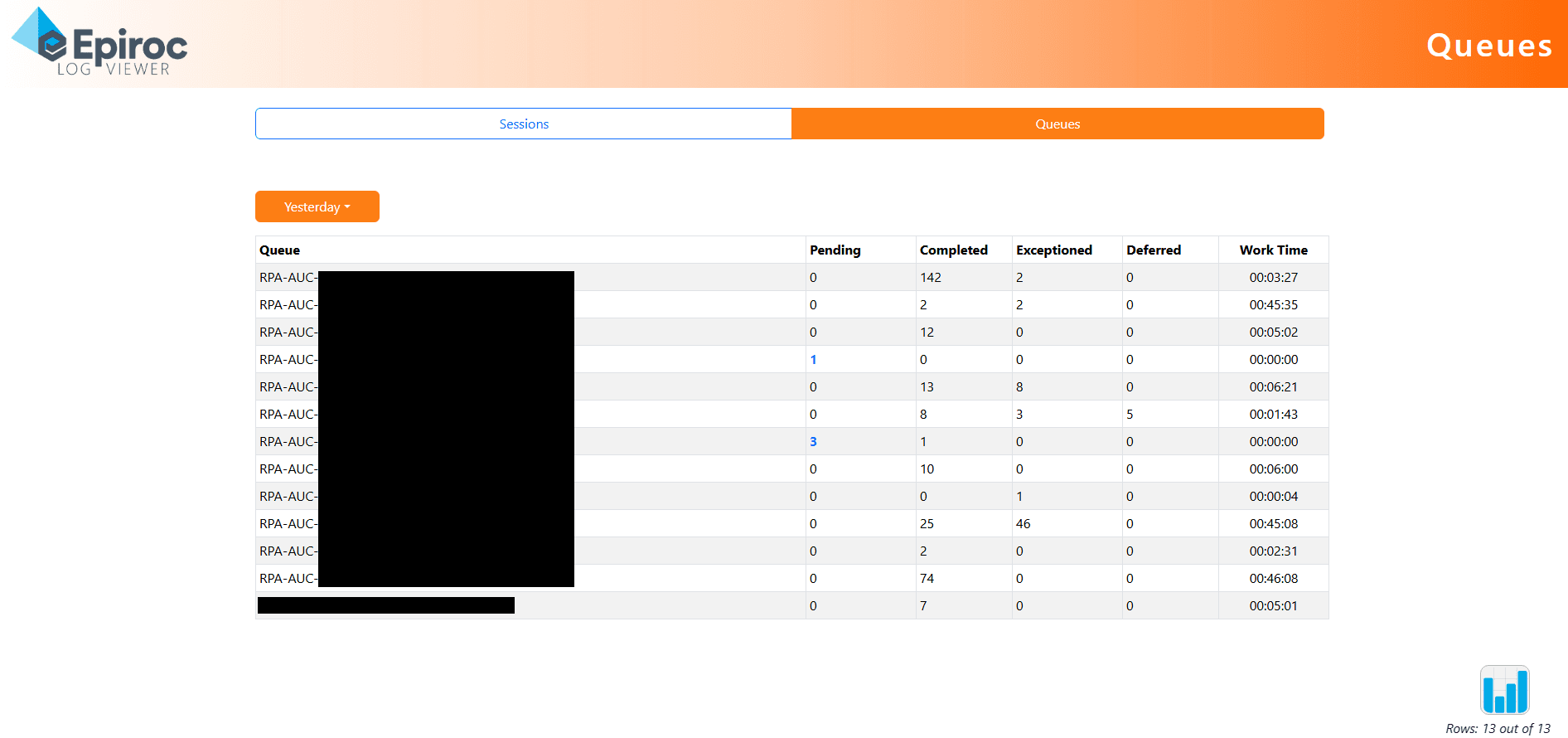Select the last row with work time 00:05:01

[x=1273, y=606]
